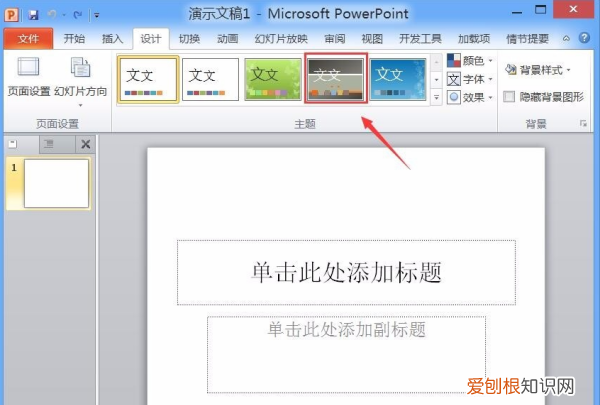Click the 单击此处添加标题 title placeholder
Image resolution: width=600 pixels, height=405 pixels.
tap(346, 273)
